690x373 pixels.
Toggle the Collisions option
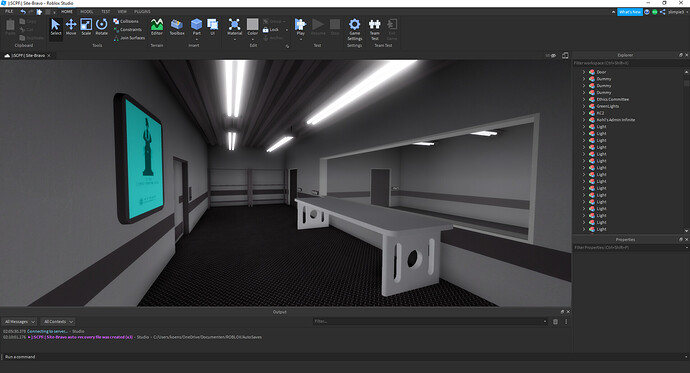pos(126,21)
